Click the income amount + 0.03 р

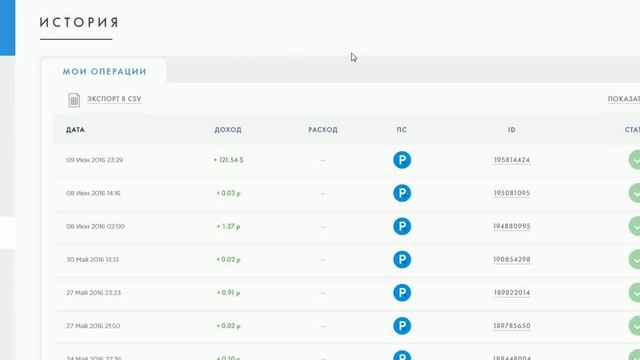click(228, 193)
